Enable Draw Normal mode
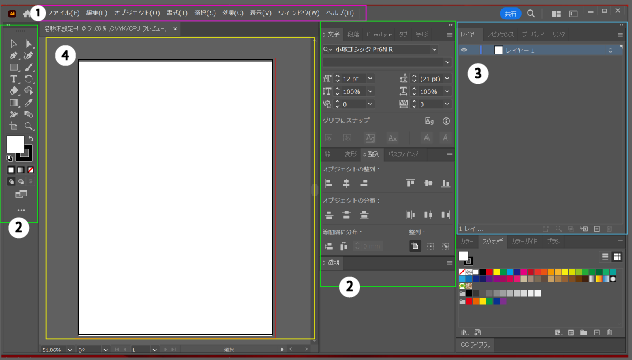The image size is (632, 360). [11, 181]
